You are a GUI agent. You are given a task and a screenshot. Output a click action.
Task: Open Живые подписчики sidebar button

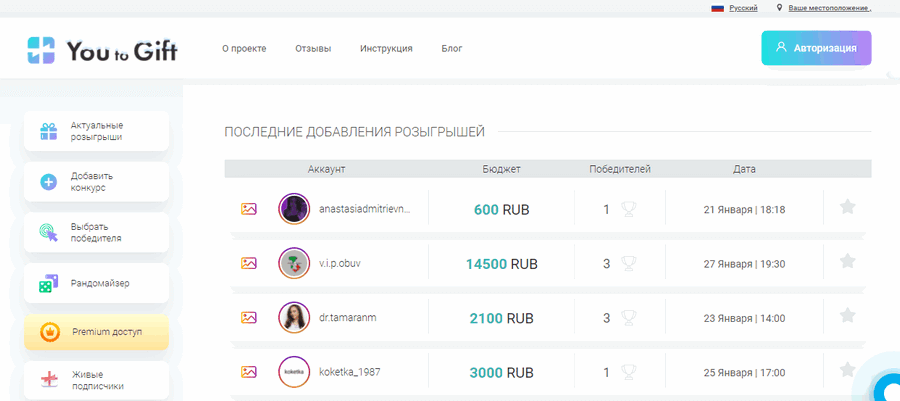(96, 380)
